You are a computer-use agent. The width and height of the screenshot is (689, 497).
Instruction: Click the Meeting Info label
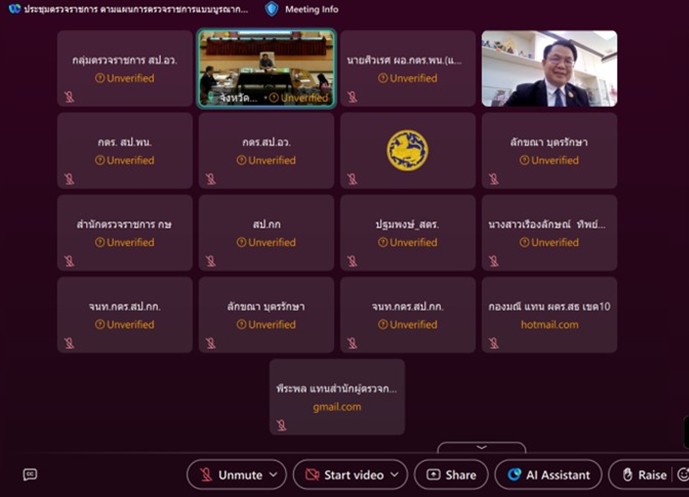point(312,9)
